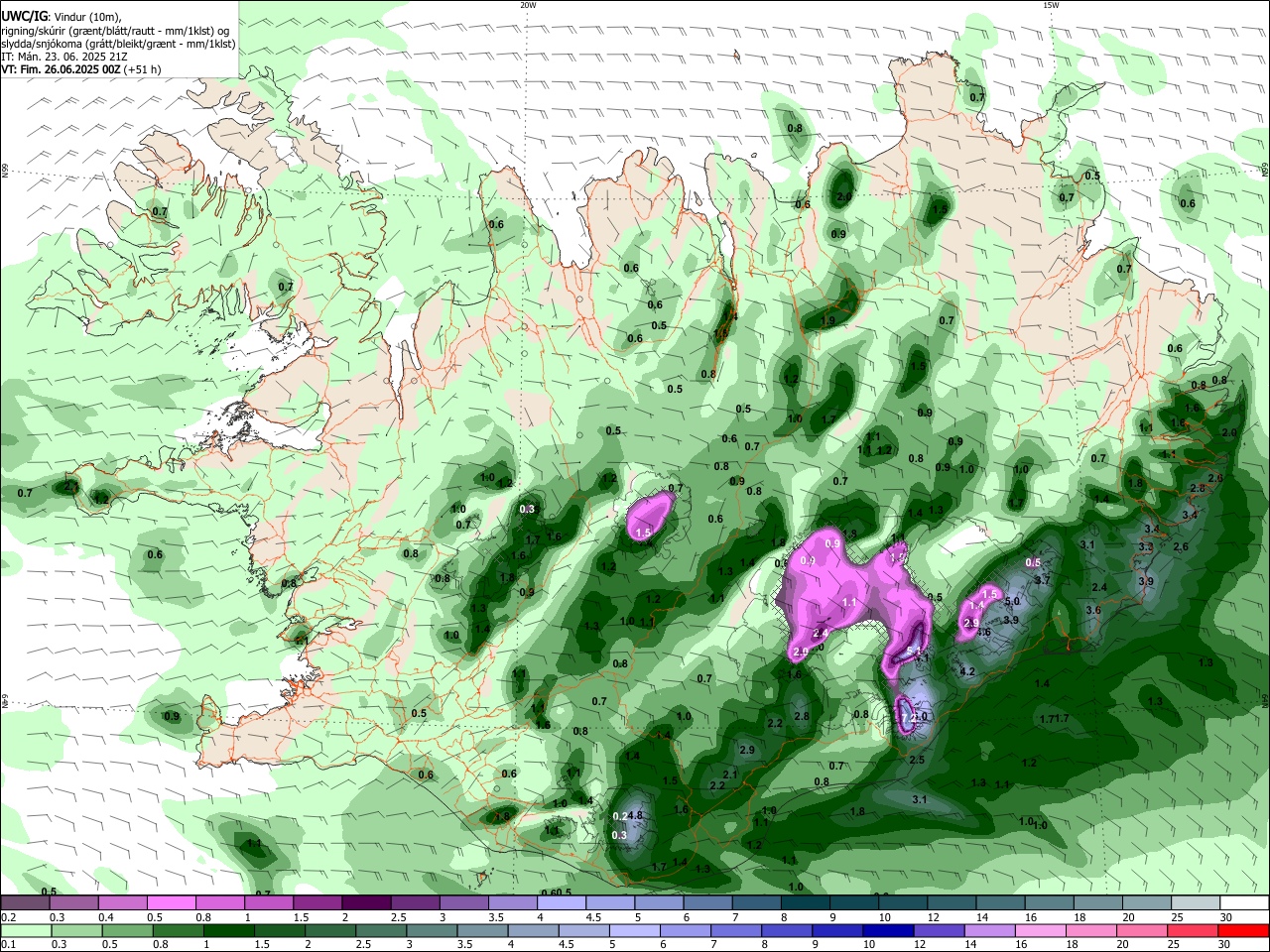Click the pale lavender 4 swatch in upper legend
1270x952 pixels.
click(x=561, y=903)
